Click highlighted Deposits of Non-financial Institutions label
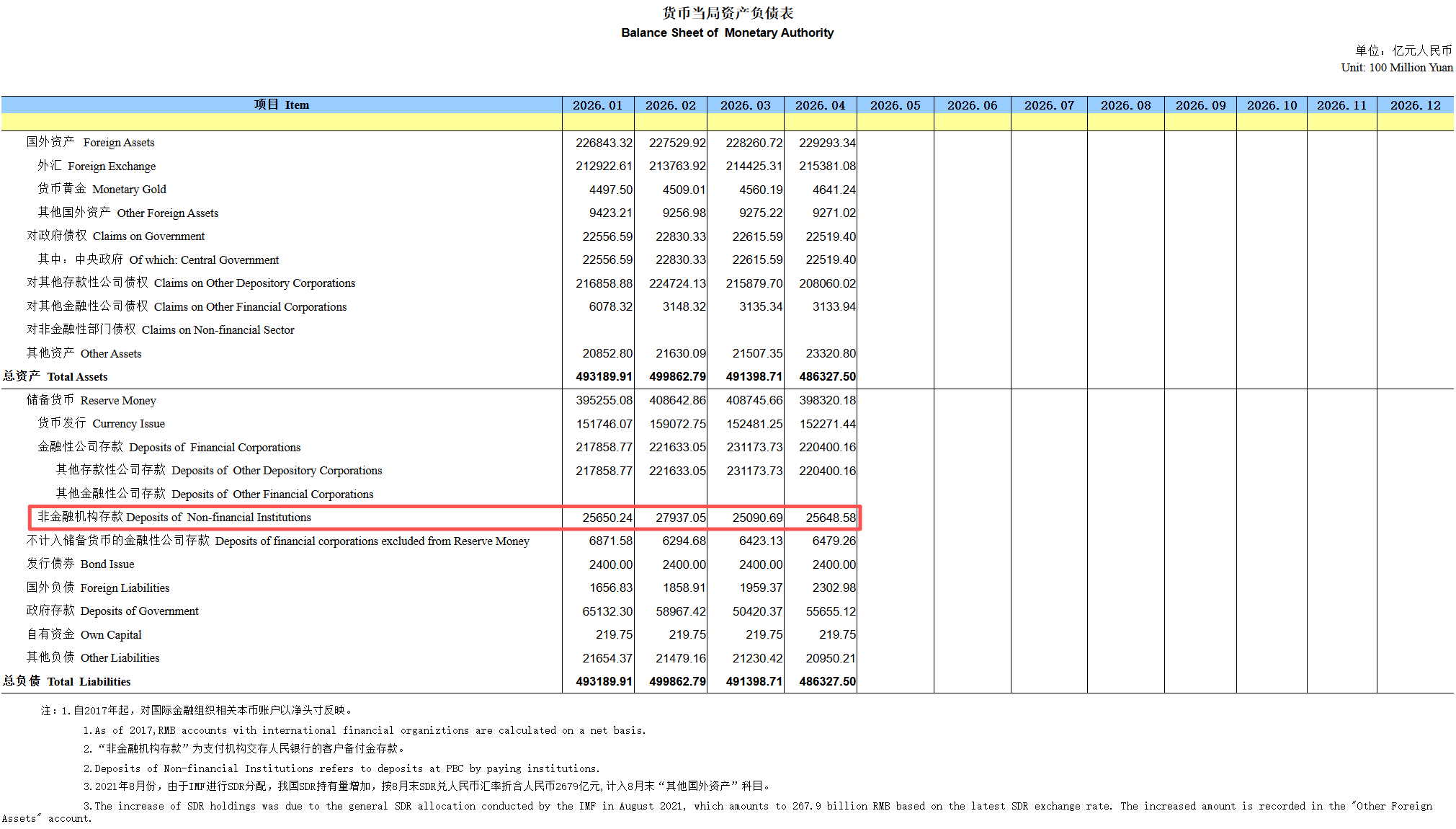 point(174,518)
